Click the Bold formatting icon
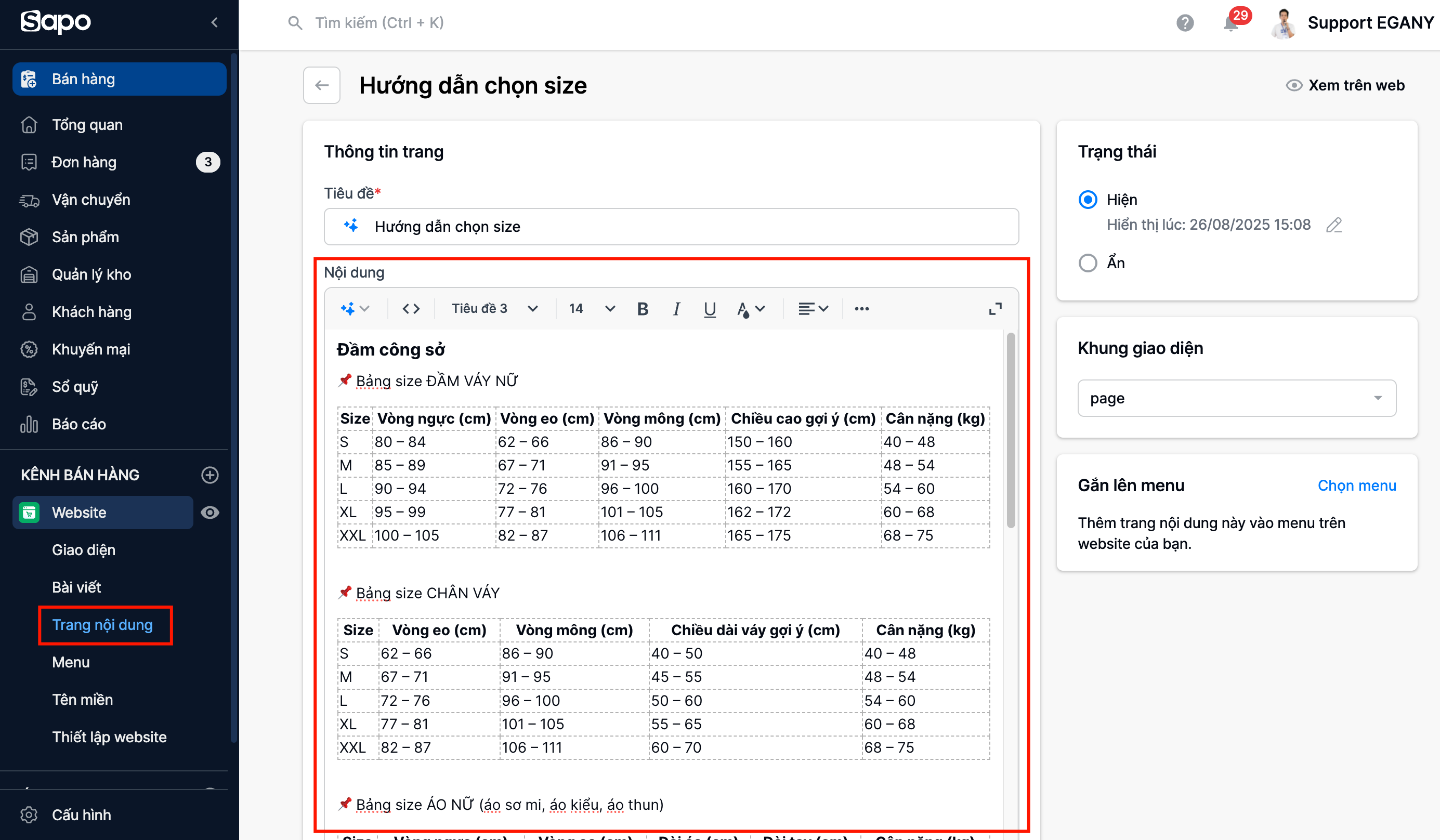Viewport: 1440px width, 840px height. click(643, 309)
